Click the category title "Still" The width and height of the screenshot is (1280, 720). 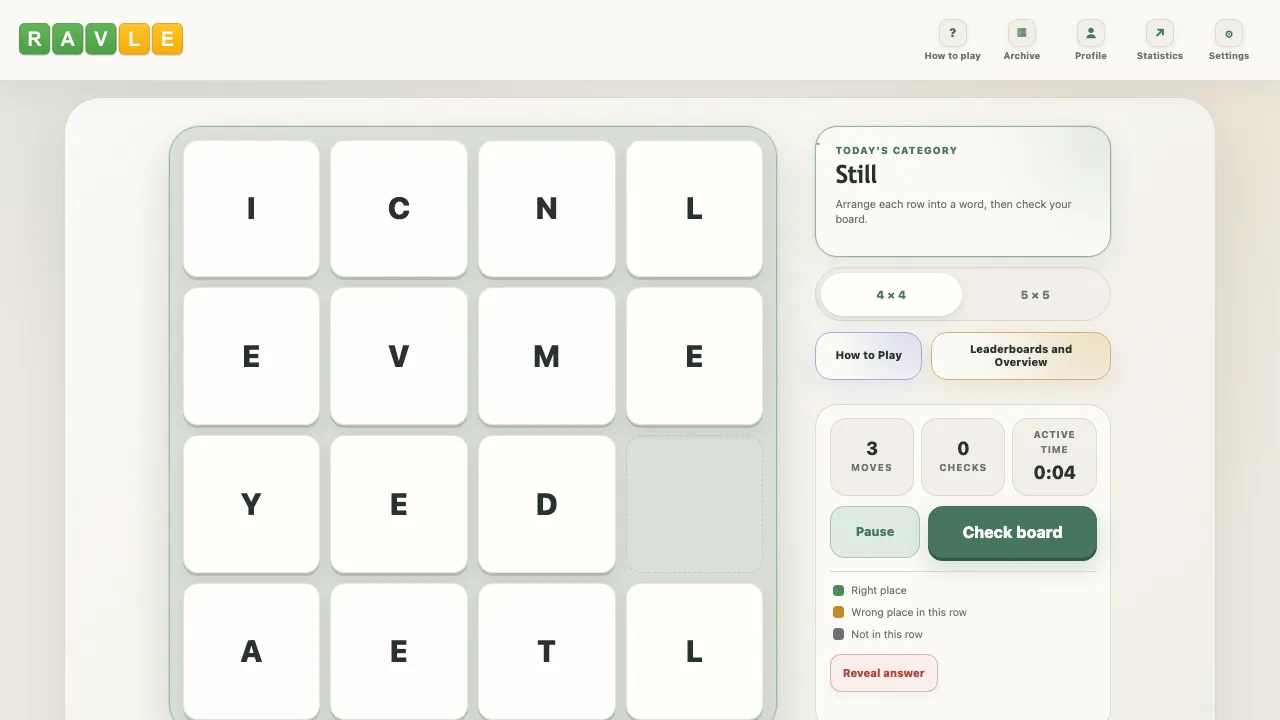pyautogui.click(x=856, y=175)
